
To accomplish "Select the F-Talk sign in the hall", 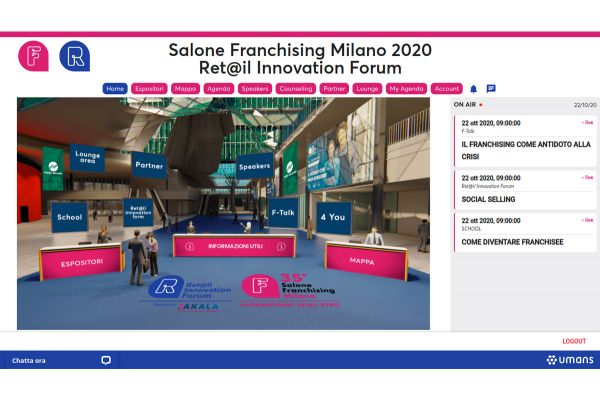I will tap(283, 212).
